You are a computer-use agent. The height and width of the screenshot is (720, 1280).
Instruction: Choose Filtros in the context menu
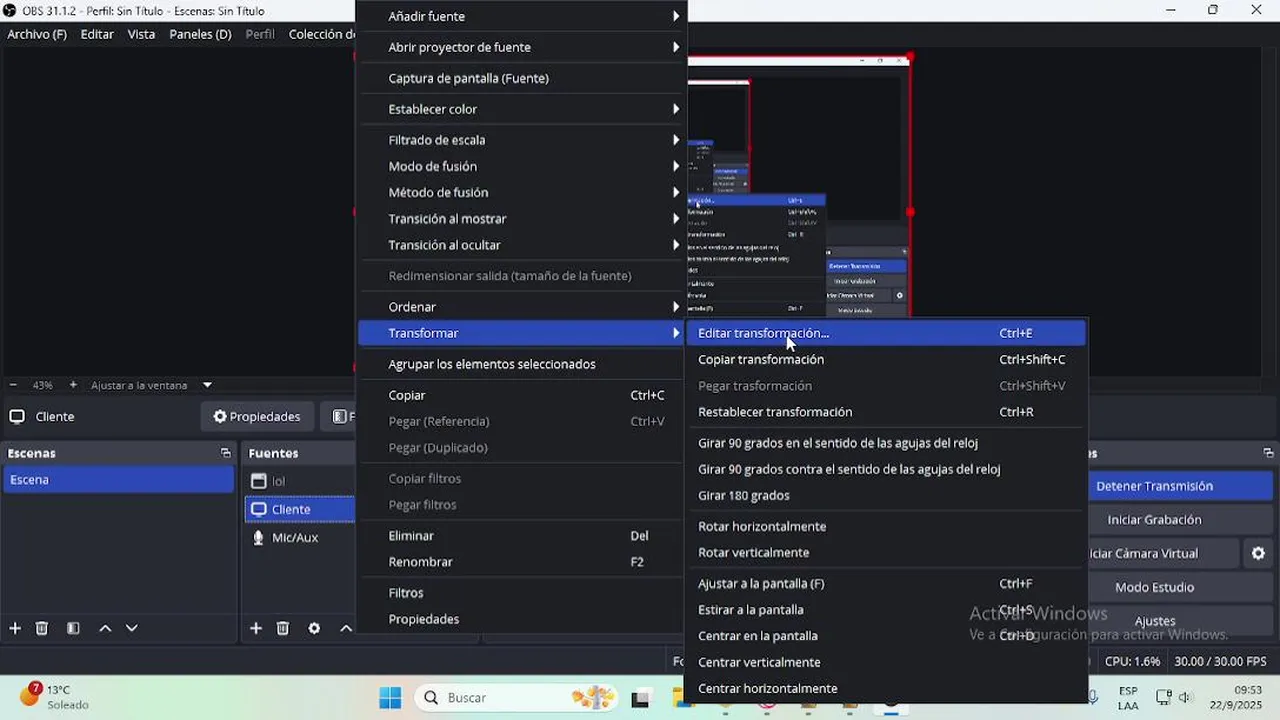[521, 593]
